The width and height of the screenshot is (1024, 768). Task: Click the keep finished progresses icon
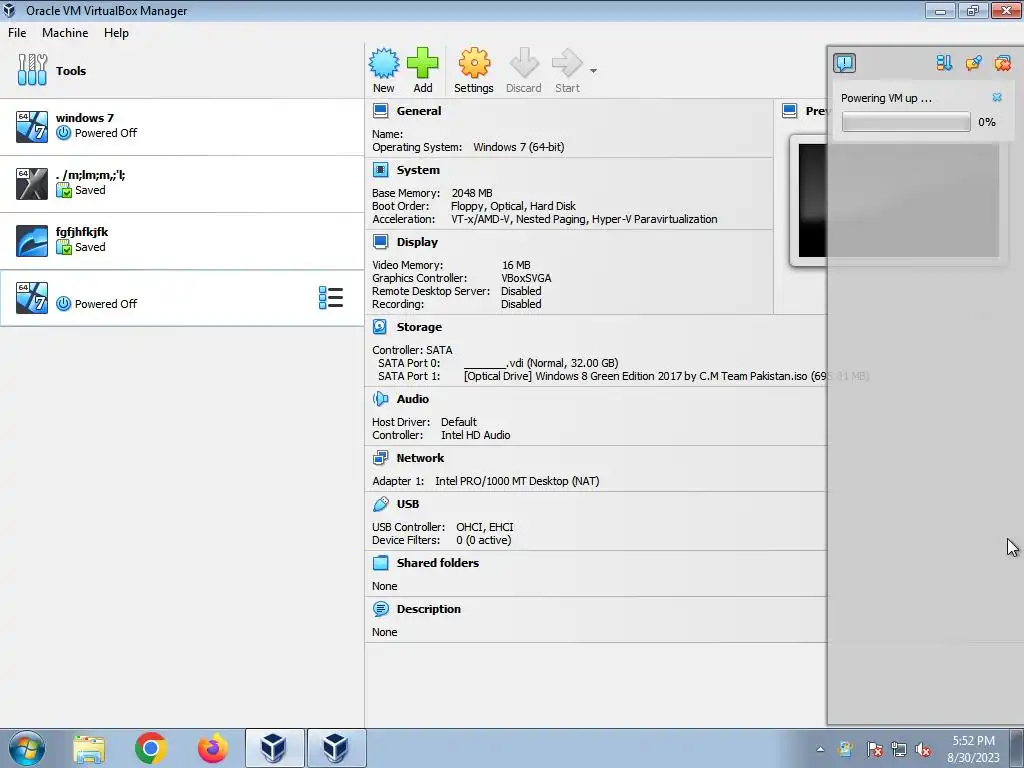(x=973, y=63)
